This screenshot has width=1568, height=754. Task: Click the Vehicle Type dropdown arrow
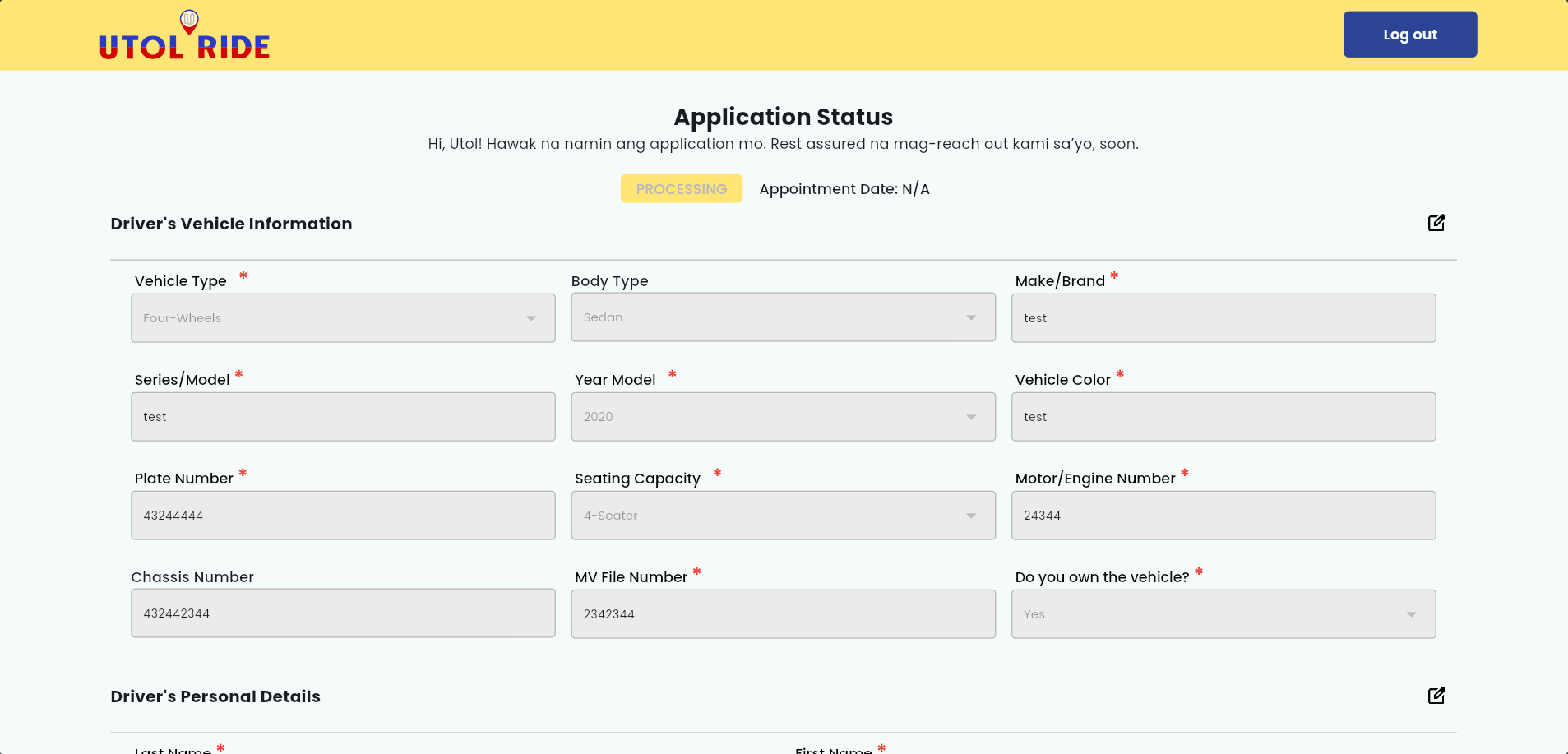point(531,318)
